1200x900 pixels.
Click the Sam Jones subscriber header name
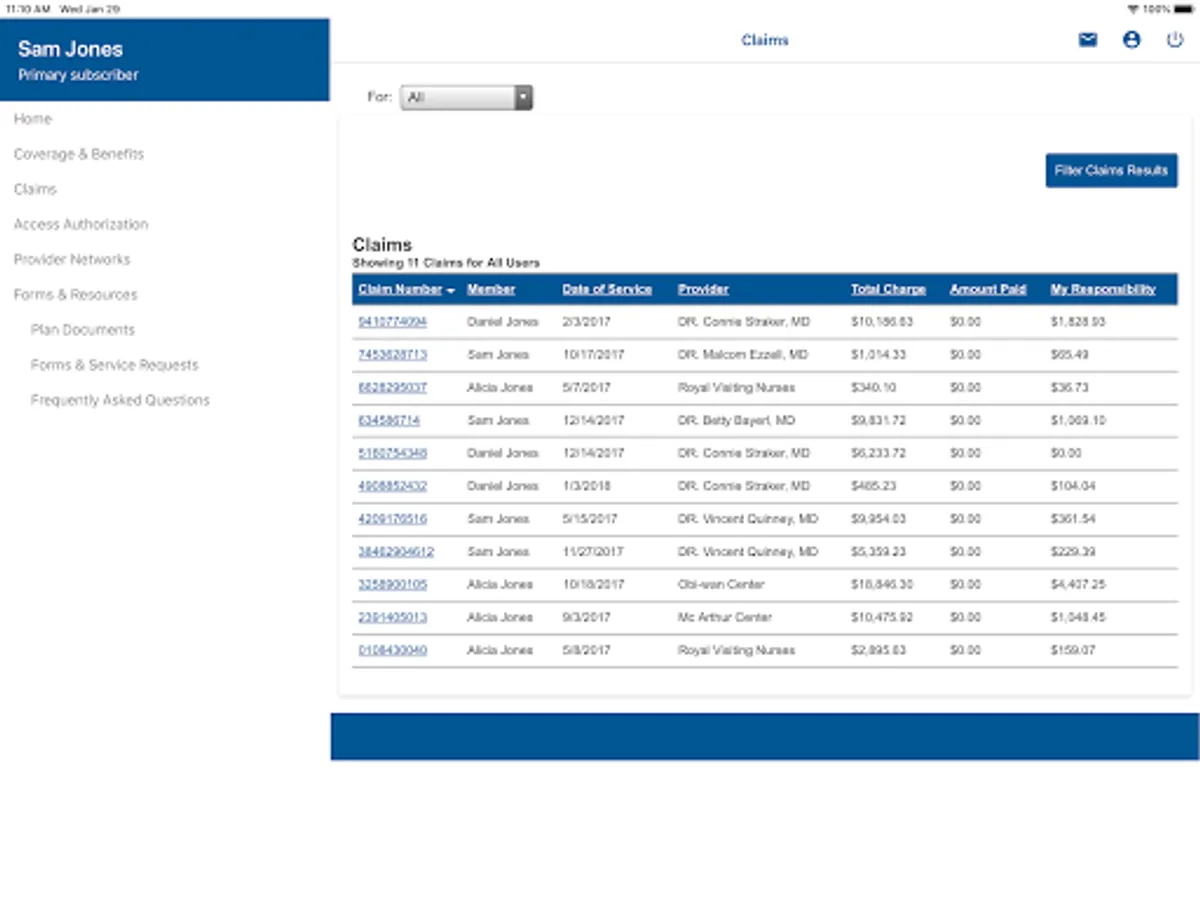pyautogui.click(x=70, y=49)
